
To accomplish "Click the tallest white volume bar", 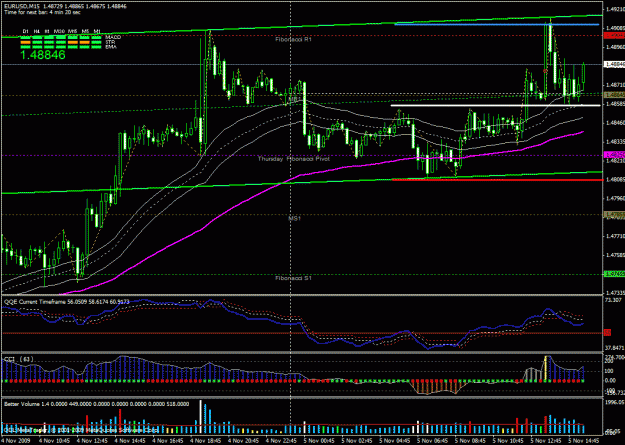I will (200, 417).
